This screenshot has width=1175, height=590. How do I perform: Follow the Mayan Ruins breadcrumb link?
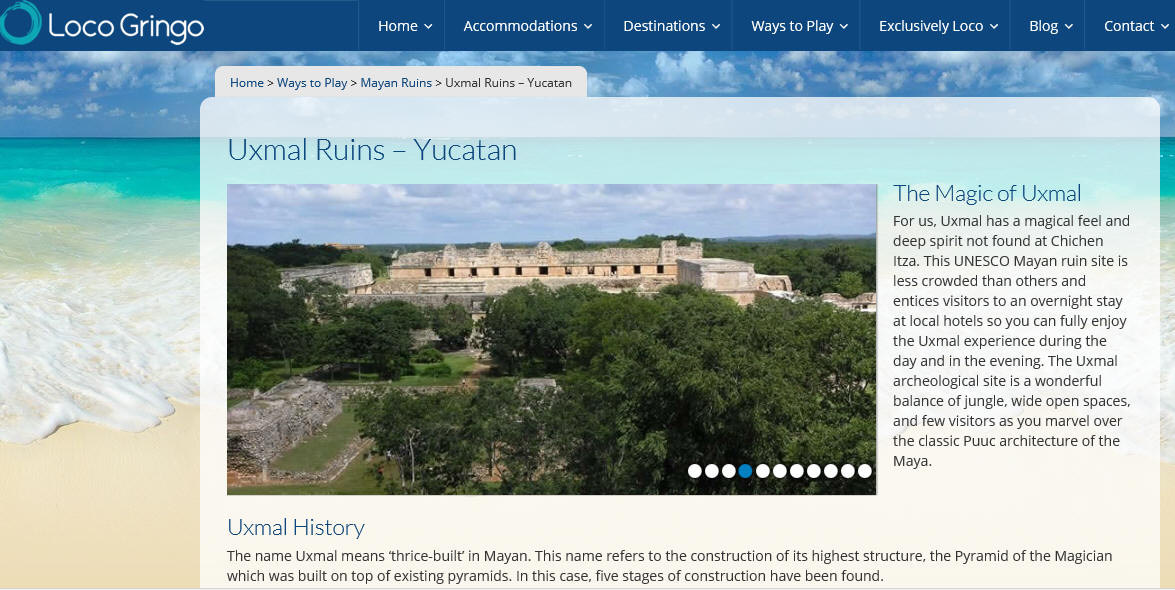pos(396,82)
